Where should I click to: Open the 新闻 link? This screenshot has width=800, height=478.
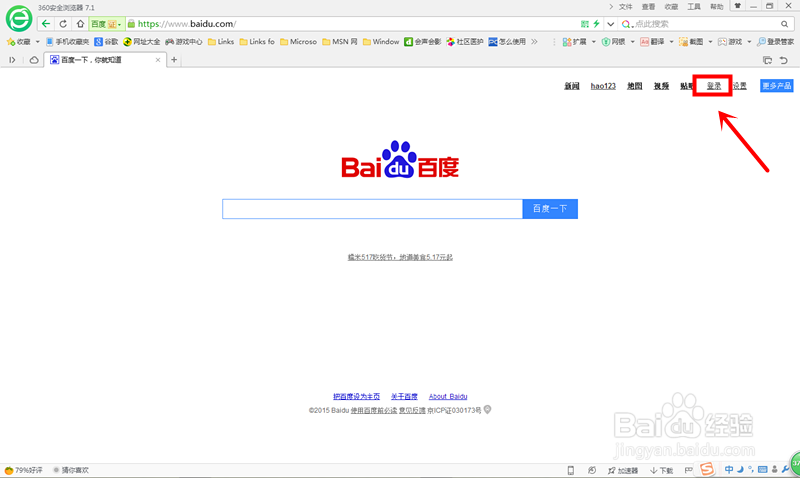point(571,86)
